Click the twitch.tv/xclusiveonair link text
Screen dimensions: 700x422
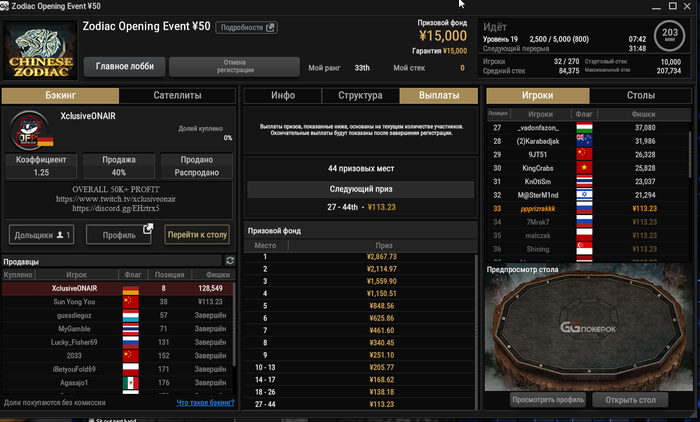click(x=116, y=199)
